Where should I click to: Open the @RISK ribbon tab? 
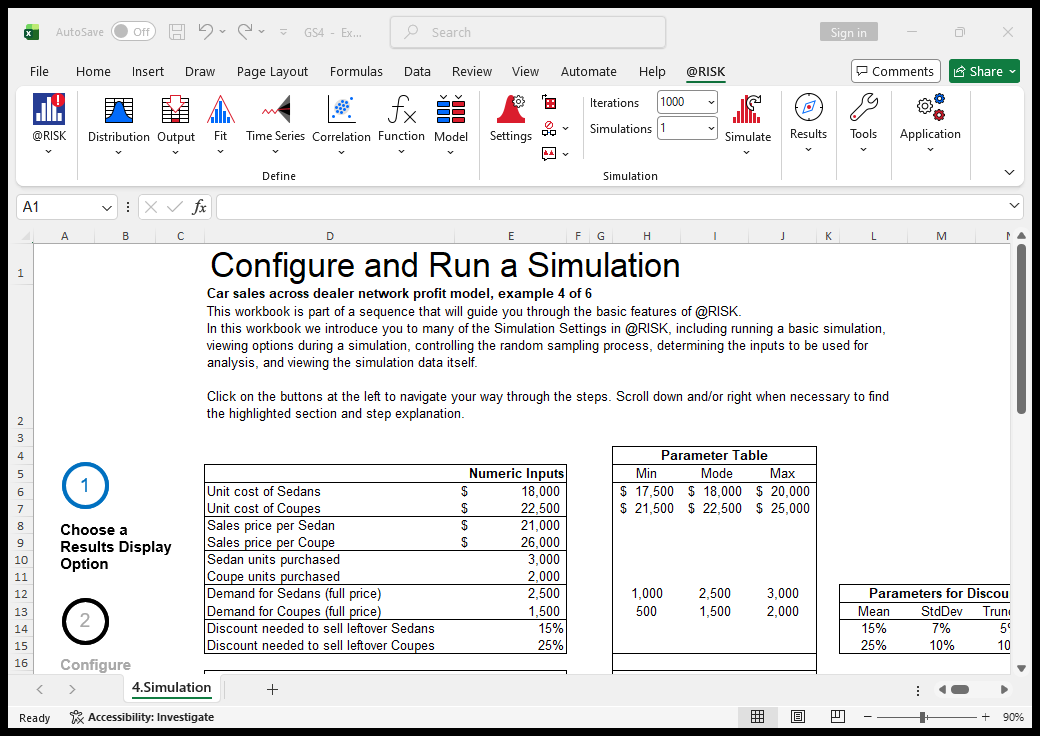(705, 72)
